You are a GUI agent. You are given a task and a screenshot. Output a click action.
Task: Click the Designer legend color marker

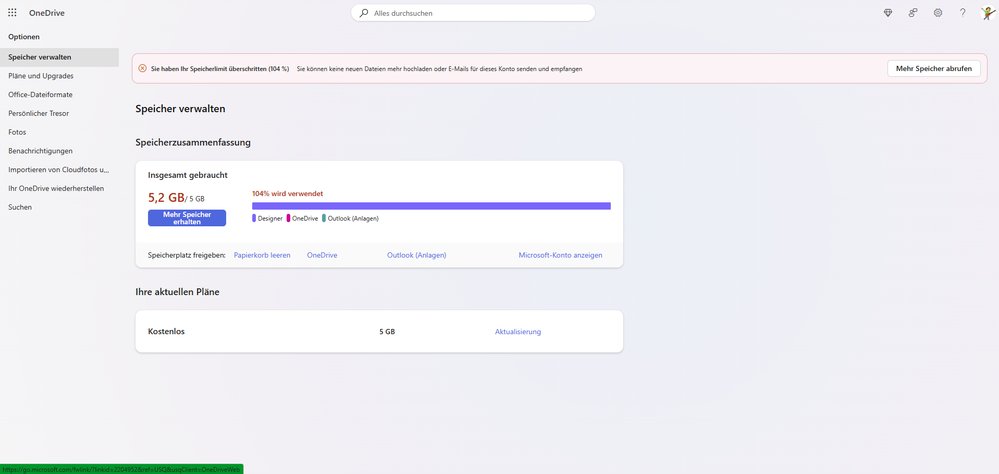coord(254,219)
